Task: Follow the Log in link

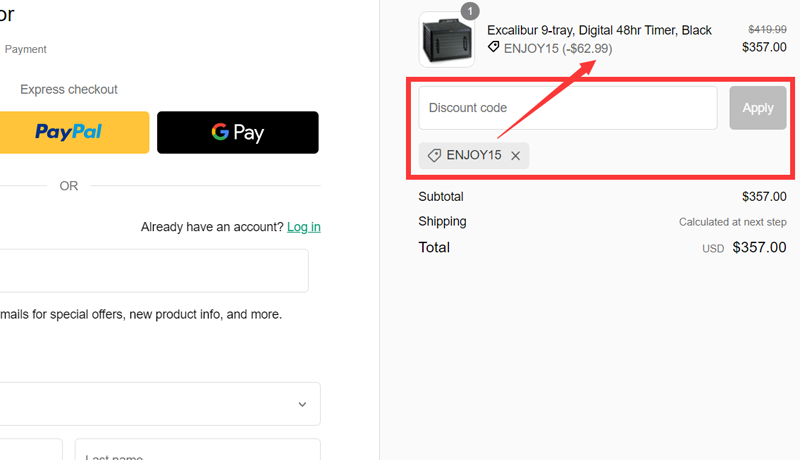Action: (303, 227)
